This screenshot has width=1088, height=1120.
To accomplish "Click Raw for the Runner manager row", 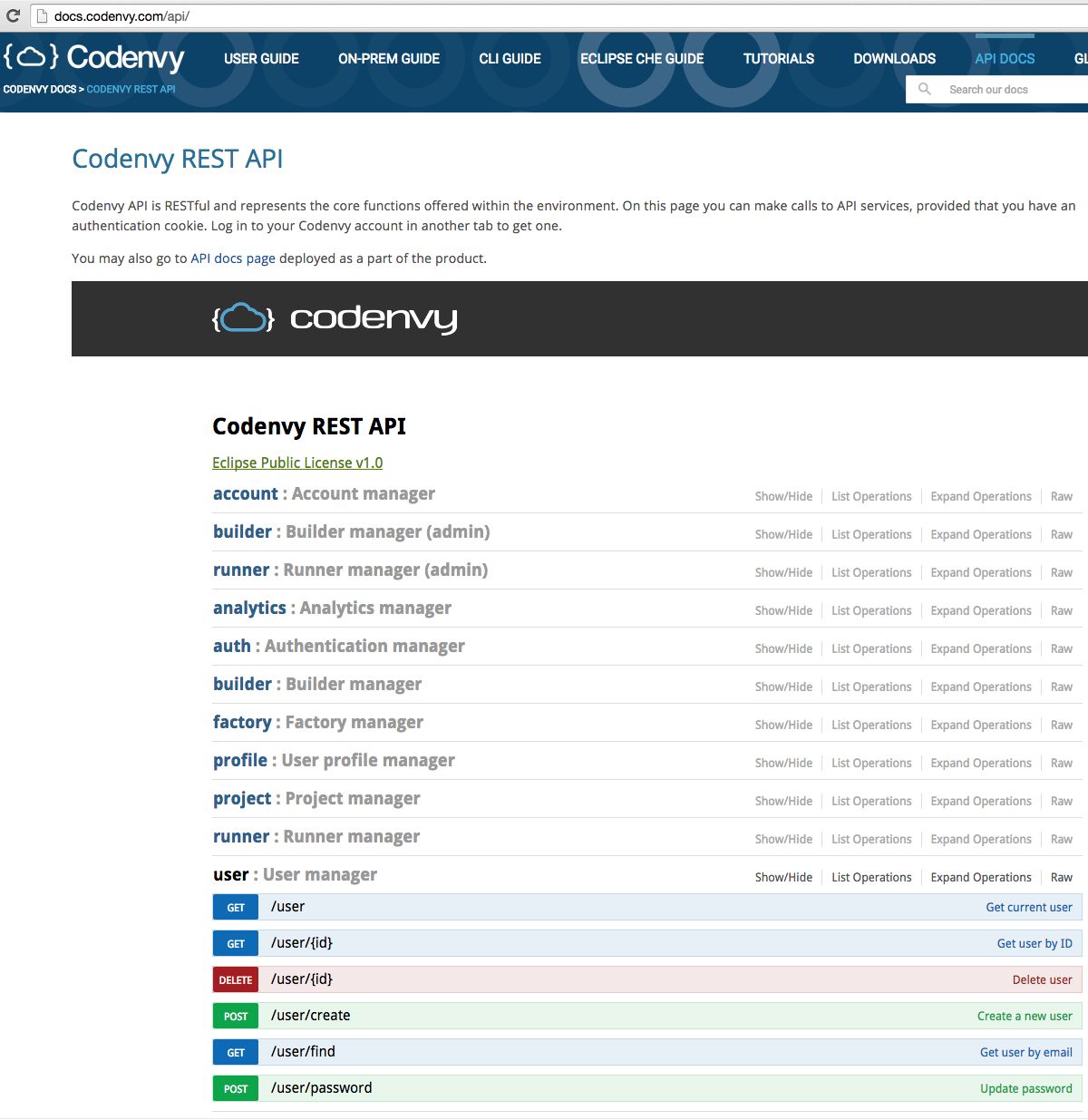I will coord(1062,839).
